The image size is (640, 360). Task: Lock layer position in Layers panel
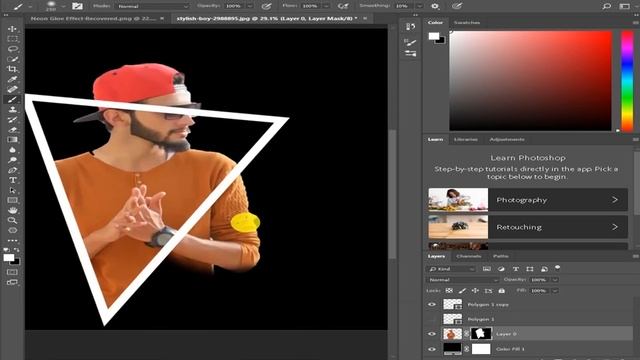tap(475, 291)
